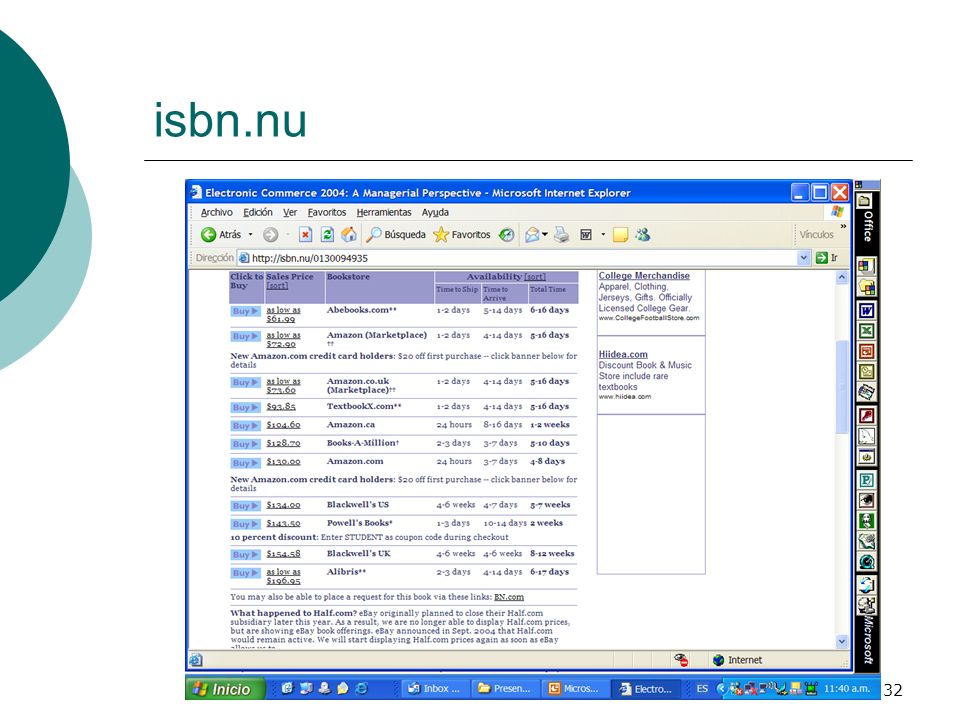
Task: Expand the Atrás back history dropdown arrow
Action: [250, 234]
